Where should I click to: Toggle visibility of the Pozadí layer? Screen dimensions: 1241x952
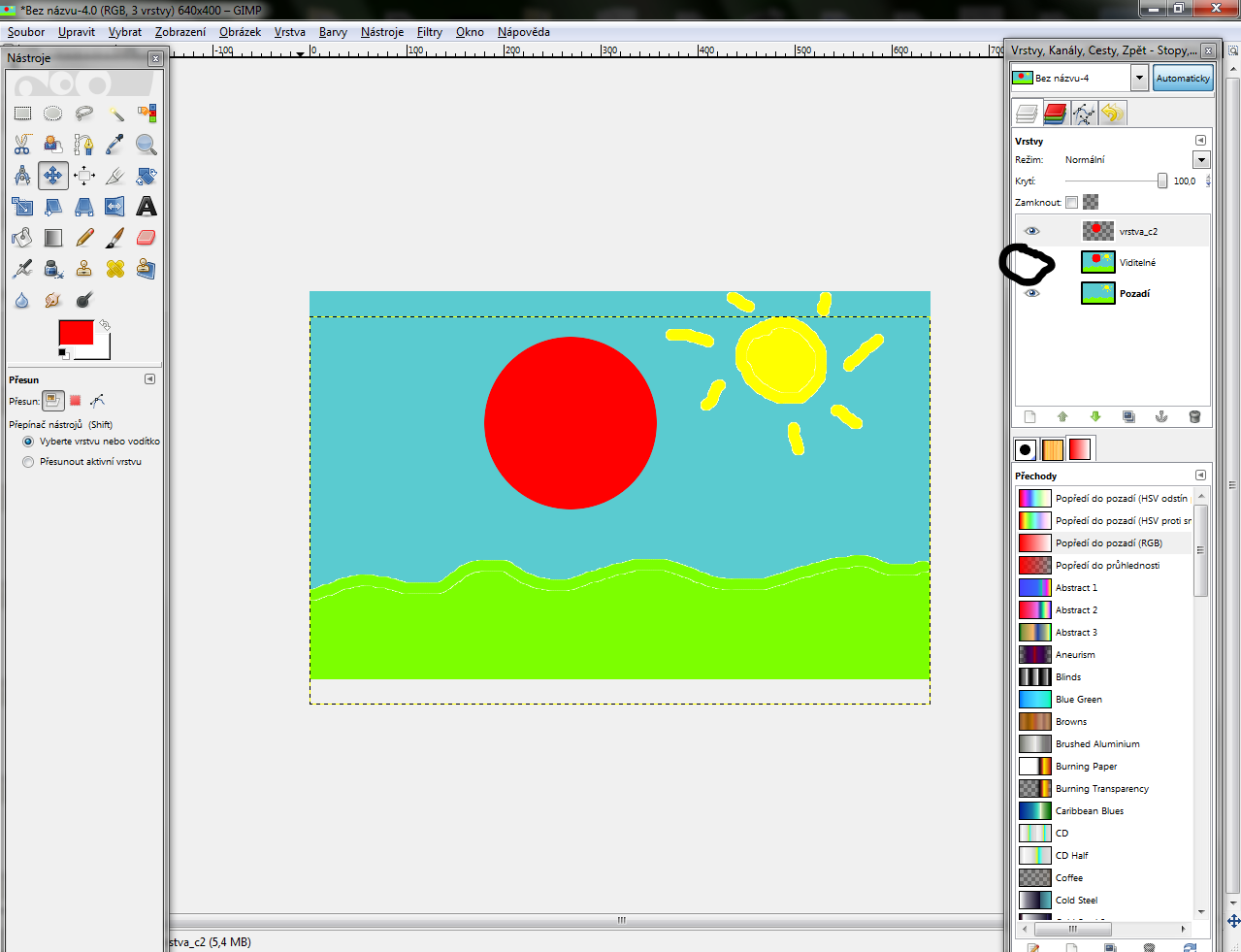tap(1032, 293)
